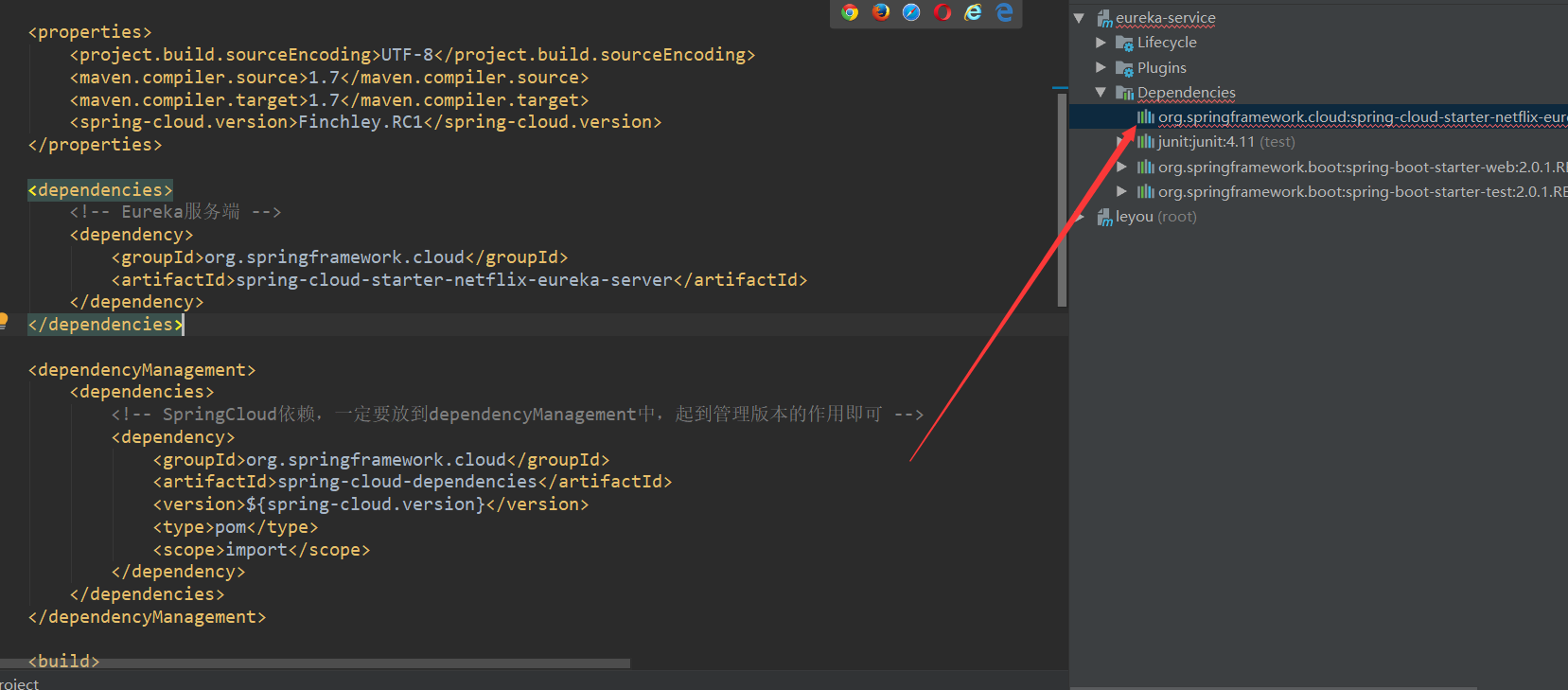1568x690 pixels.
Task: Open in Firefox browser icon
Action: [881, 12]
